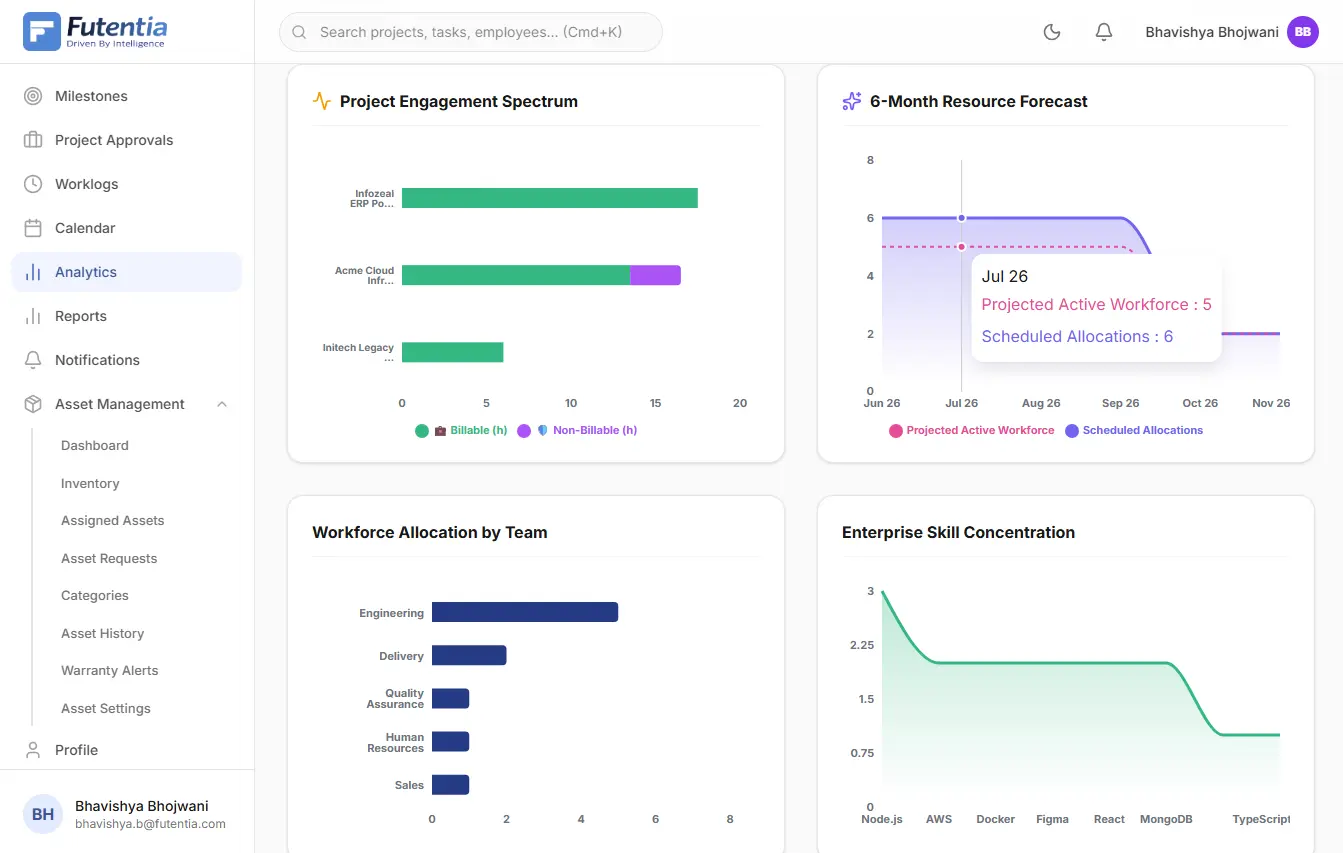Click the Calendar sidebar icon

click(33, 228)
